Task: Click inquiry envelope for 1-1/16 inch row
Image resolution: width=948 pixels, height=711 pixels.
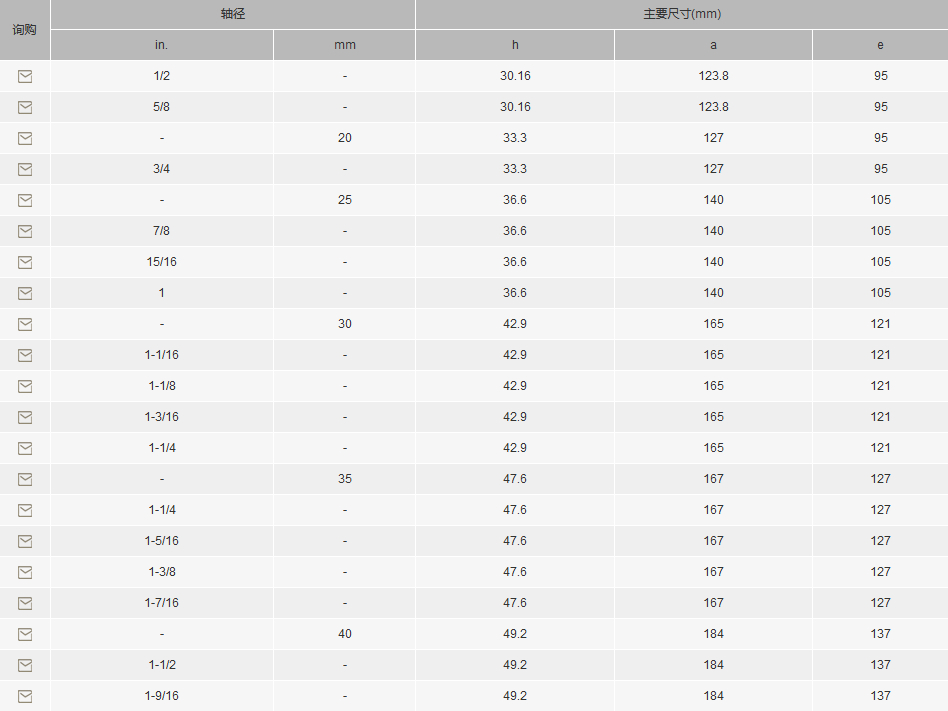Action: [25, 355]
